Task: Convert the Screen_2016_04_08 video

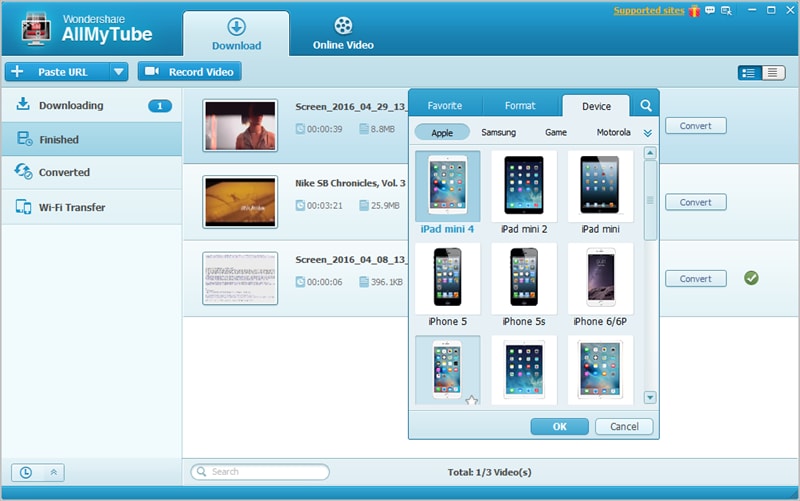Action: [x=695, y=279]
